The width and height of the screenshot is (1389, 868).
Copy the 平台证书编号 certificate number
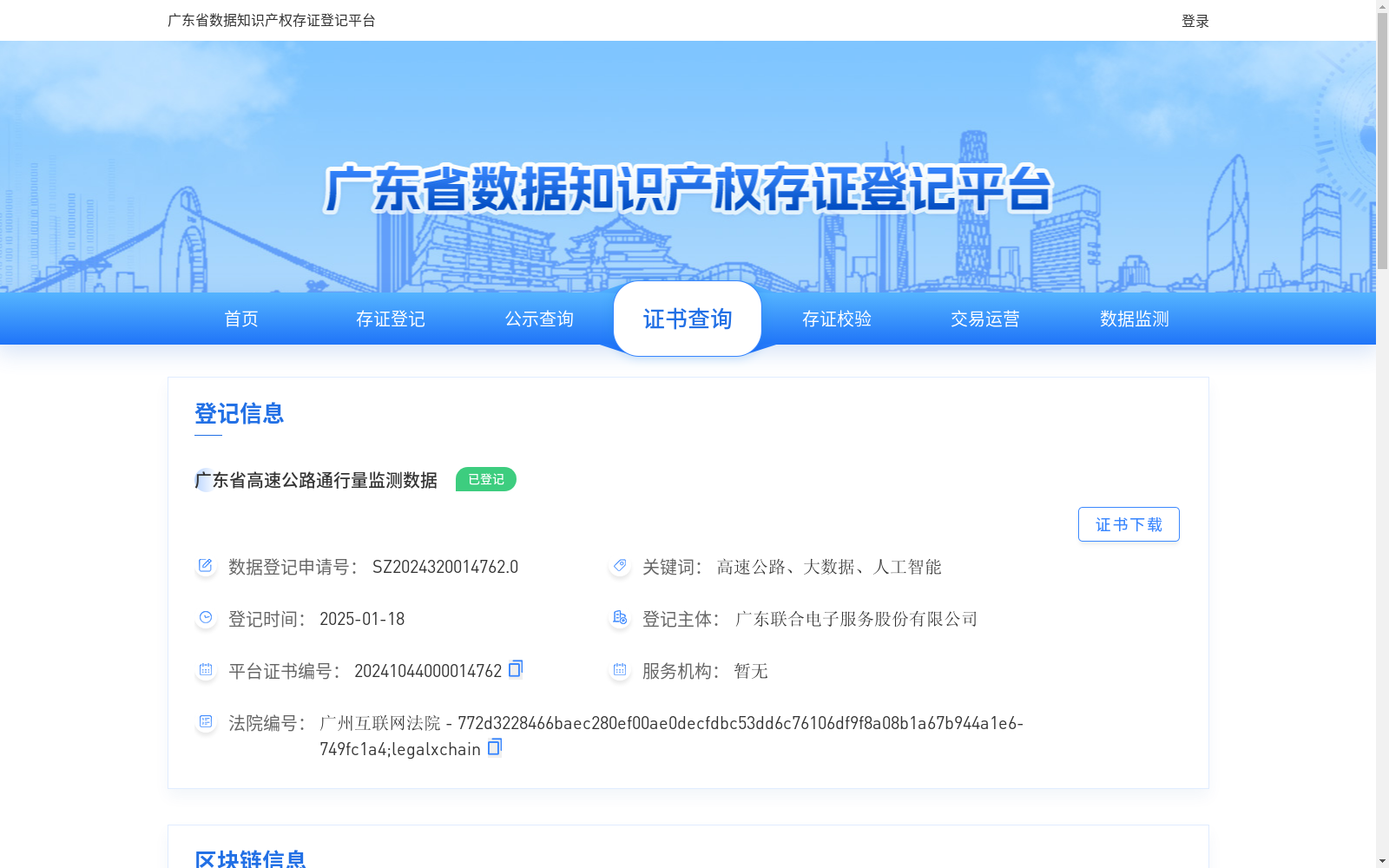pyautogui.click(x=515, y=669)
